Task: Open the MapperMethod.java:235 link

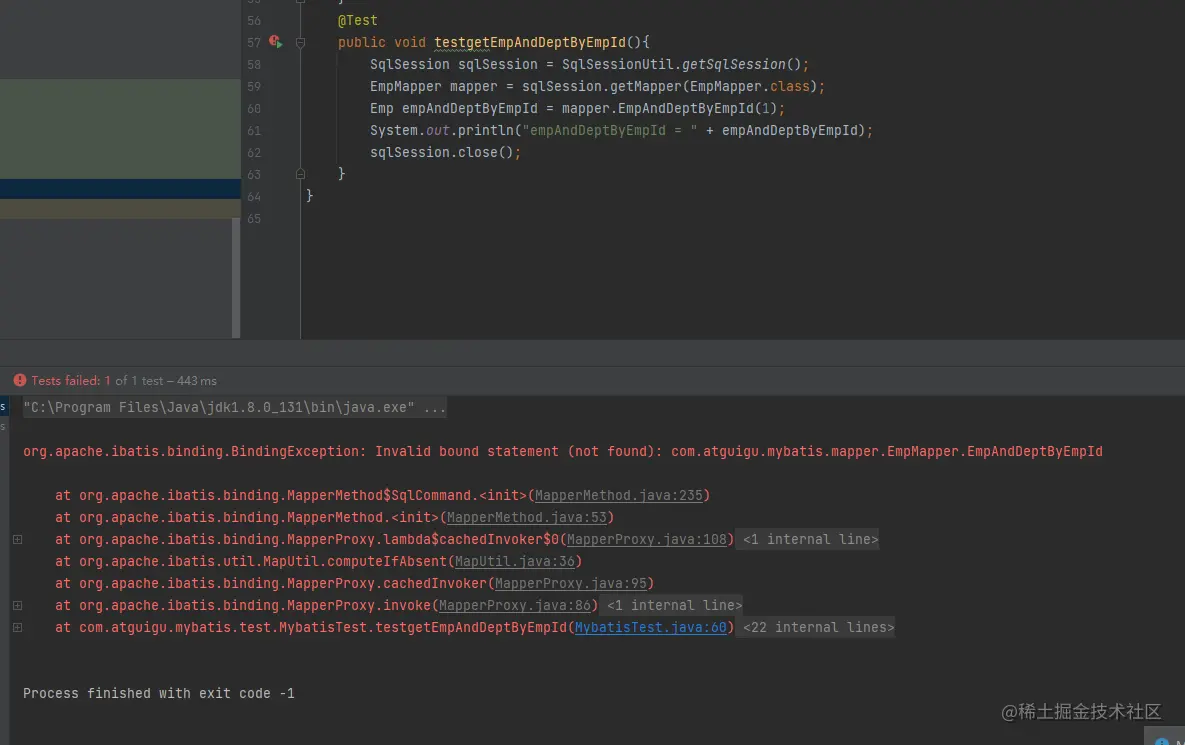Action: click(618, 496)
